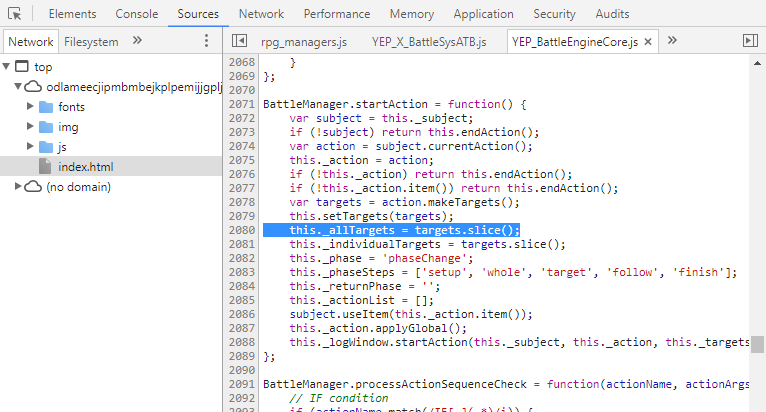Image resolution: width=766 pixels, height=412 pixels.
Task: Show more navigator tabs chevron
Action: pos(137,41)
